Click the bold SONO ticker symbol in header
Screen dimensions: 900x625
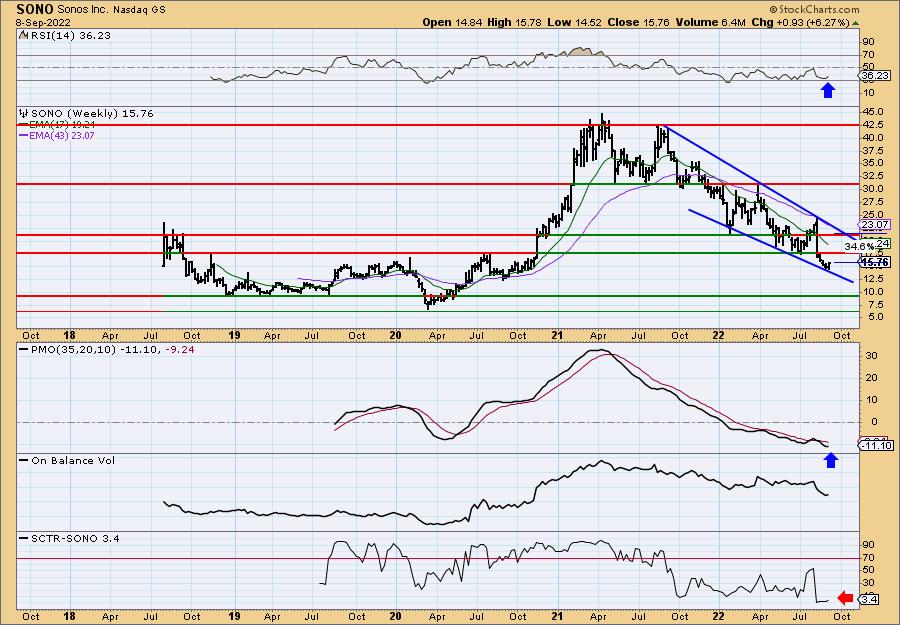tap(34, 9)
